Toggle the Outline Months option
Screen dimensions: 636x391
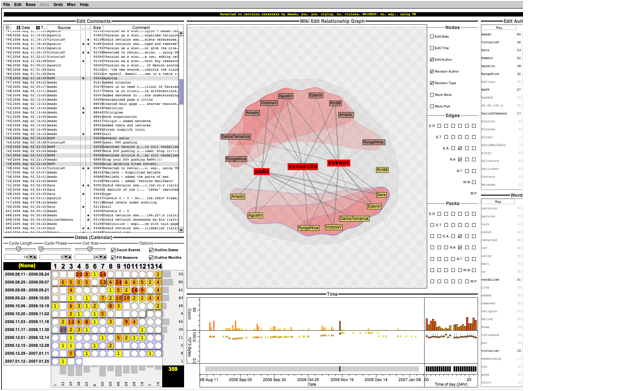point(151,258)
